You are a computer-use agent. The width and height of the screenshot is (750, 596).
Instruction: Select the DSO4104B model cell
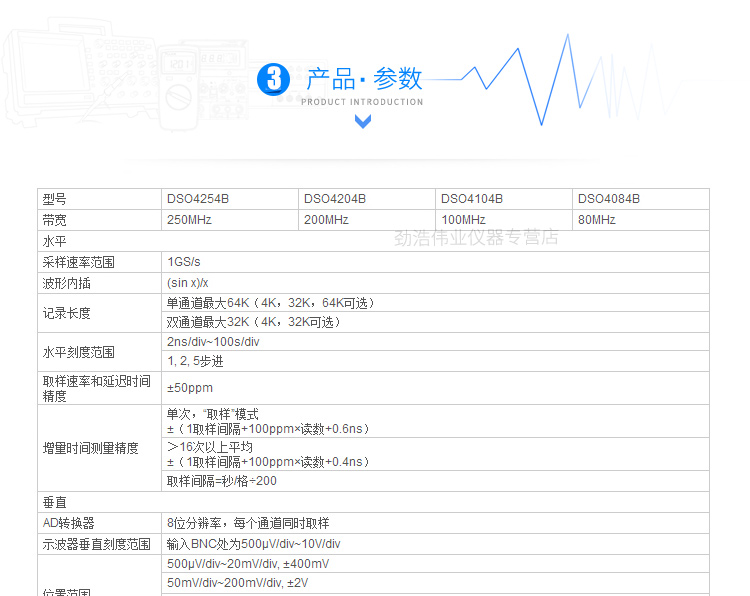[472, 199]
